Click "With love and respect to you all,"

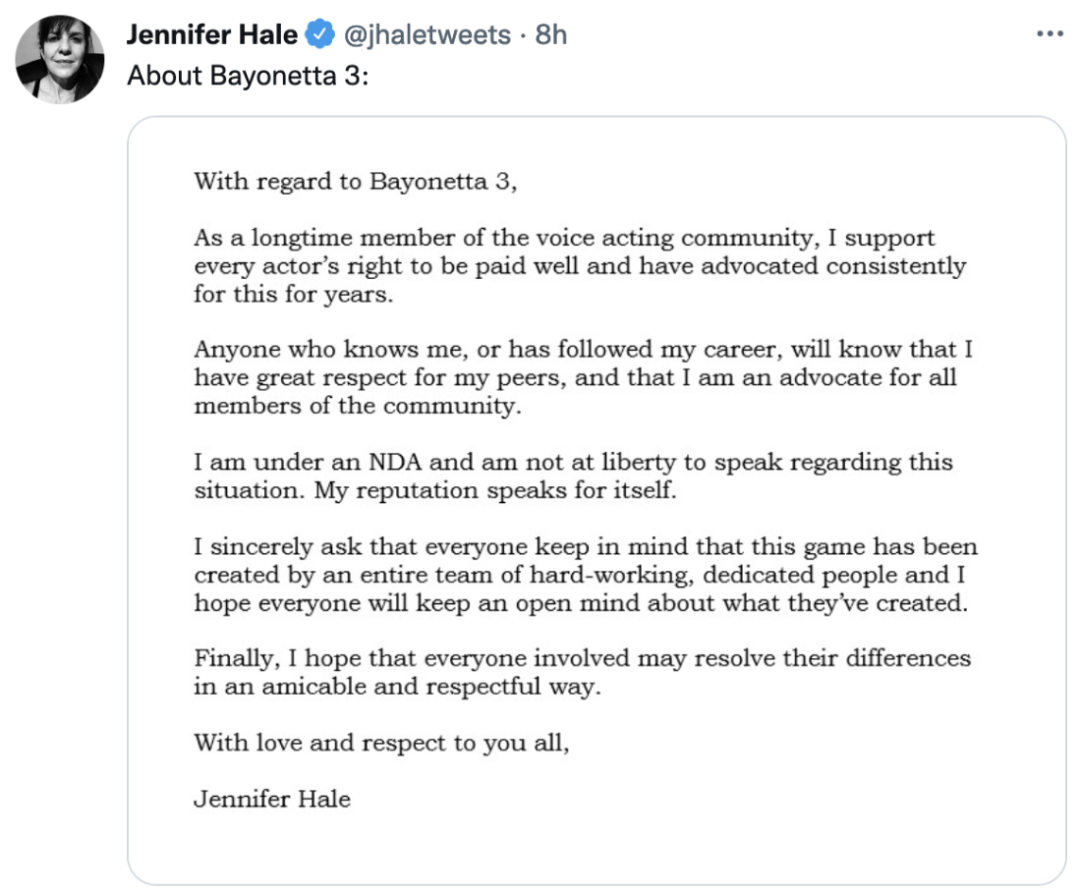[x=381, y=743]
